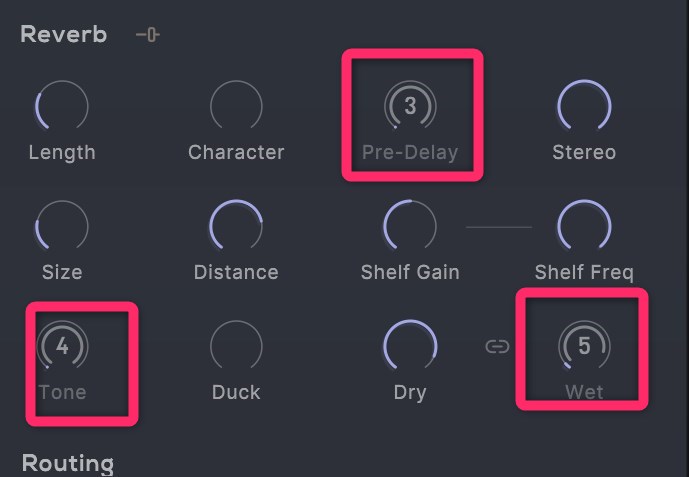Select the Character knob
This screenshot has width=689, height=477.
pyautogui.click(x=236, y=106)
